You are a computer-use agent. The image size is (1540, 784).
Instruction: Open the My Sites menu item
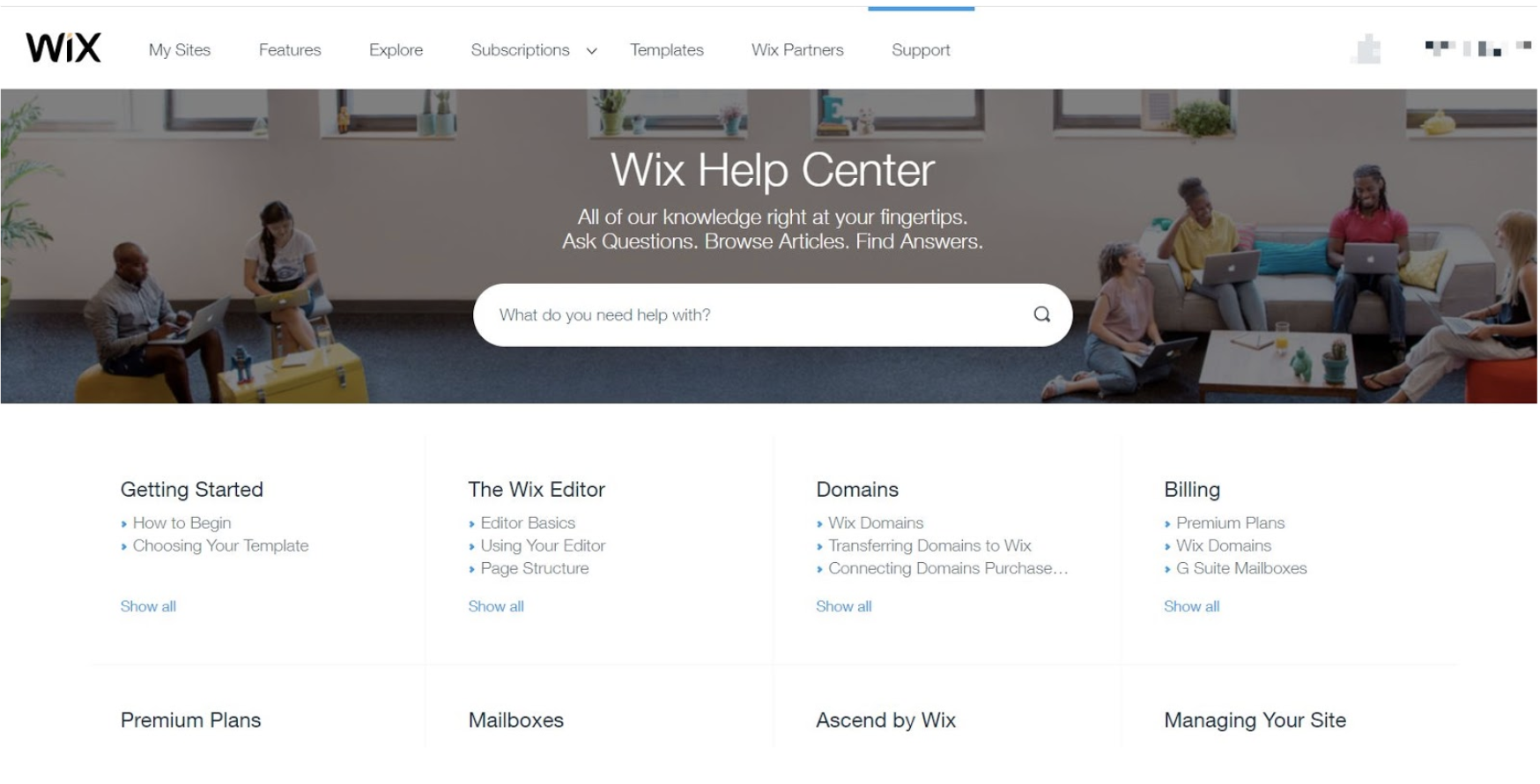[180, 50]
